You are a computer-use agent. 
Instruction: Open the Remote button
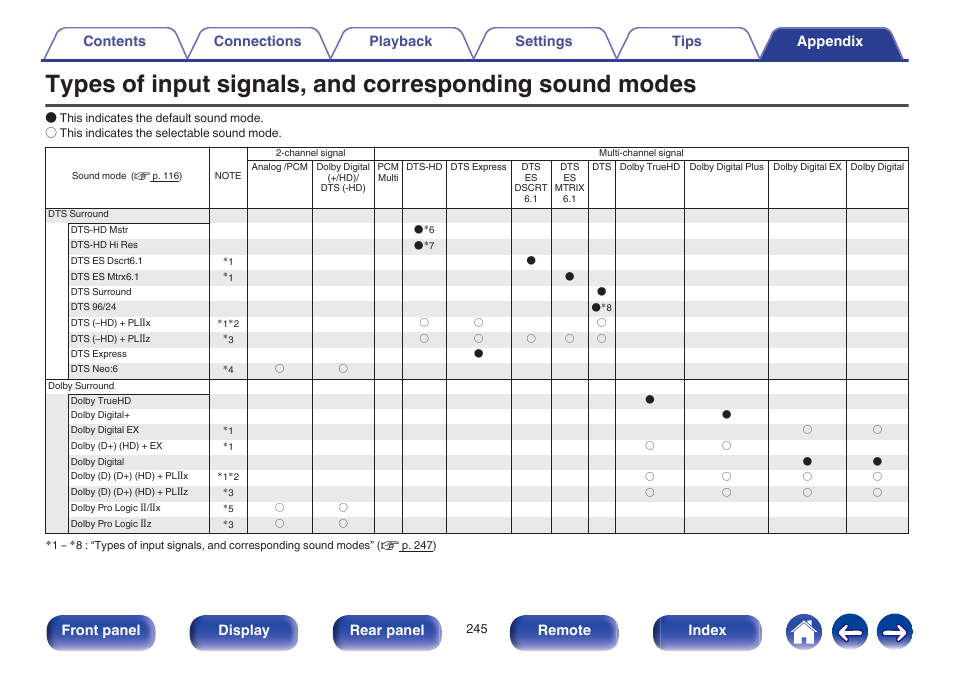coord(564,632)
